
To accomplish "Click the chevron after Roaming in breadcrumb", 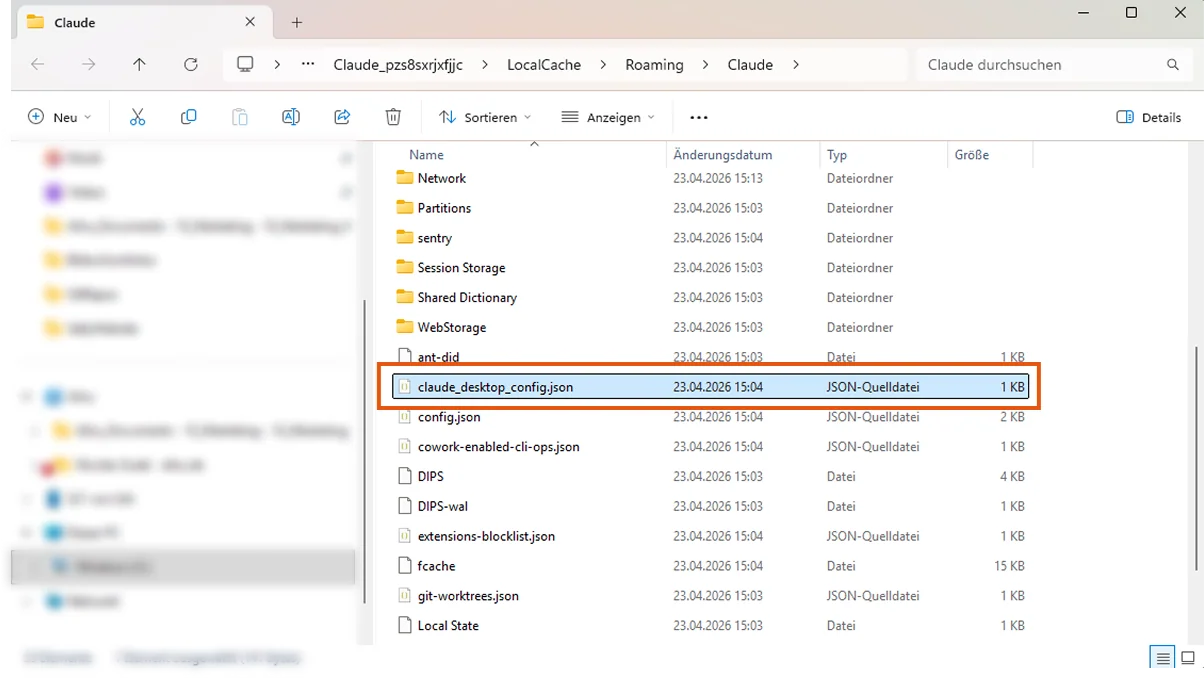I will click(x=705, y=65).
